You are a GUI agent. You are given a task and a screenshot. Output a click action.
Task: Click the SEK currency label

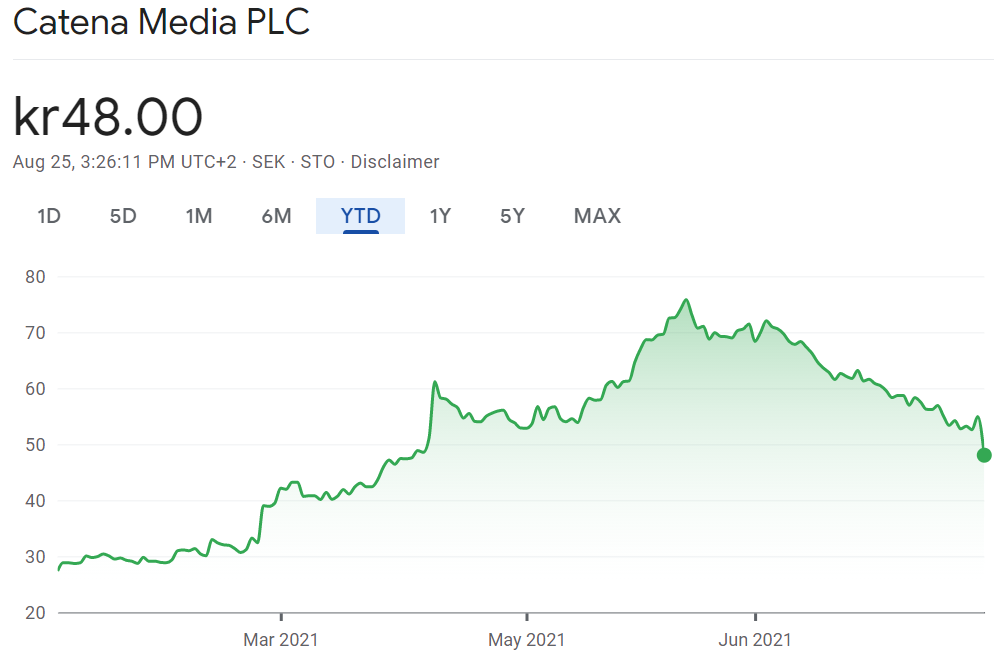[268, 162]
